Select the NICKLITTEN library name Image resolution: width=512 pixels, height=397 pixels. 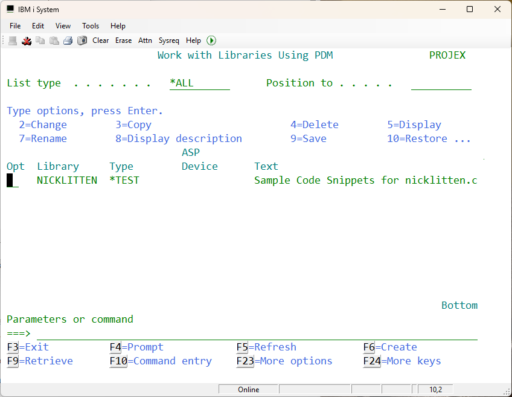point(67,181)
